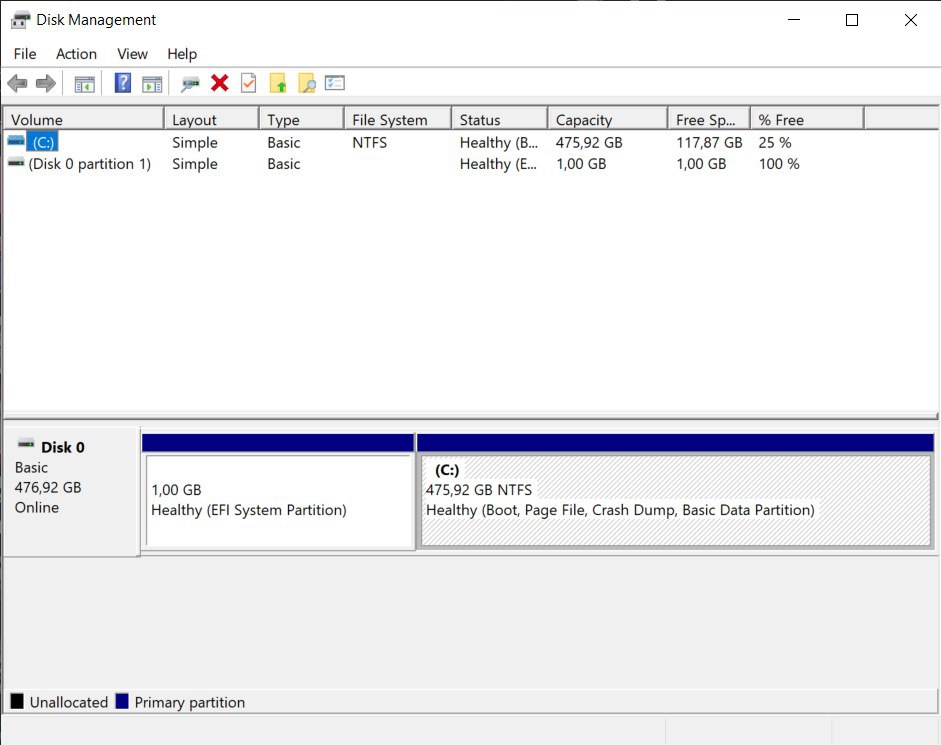Select the (C:) volume in the list
Screen dimensions: 941x745
click(x=43, y=142)
